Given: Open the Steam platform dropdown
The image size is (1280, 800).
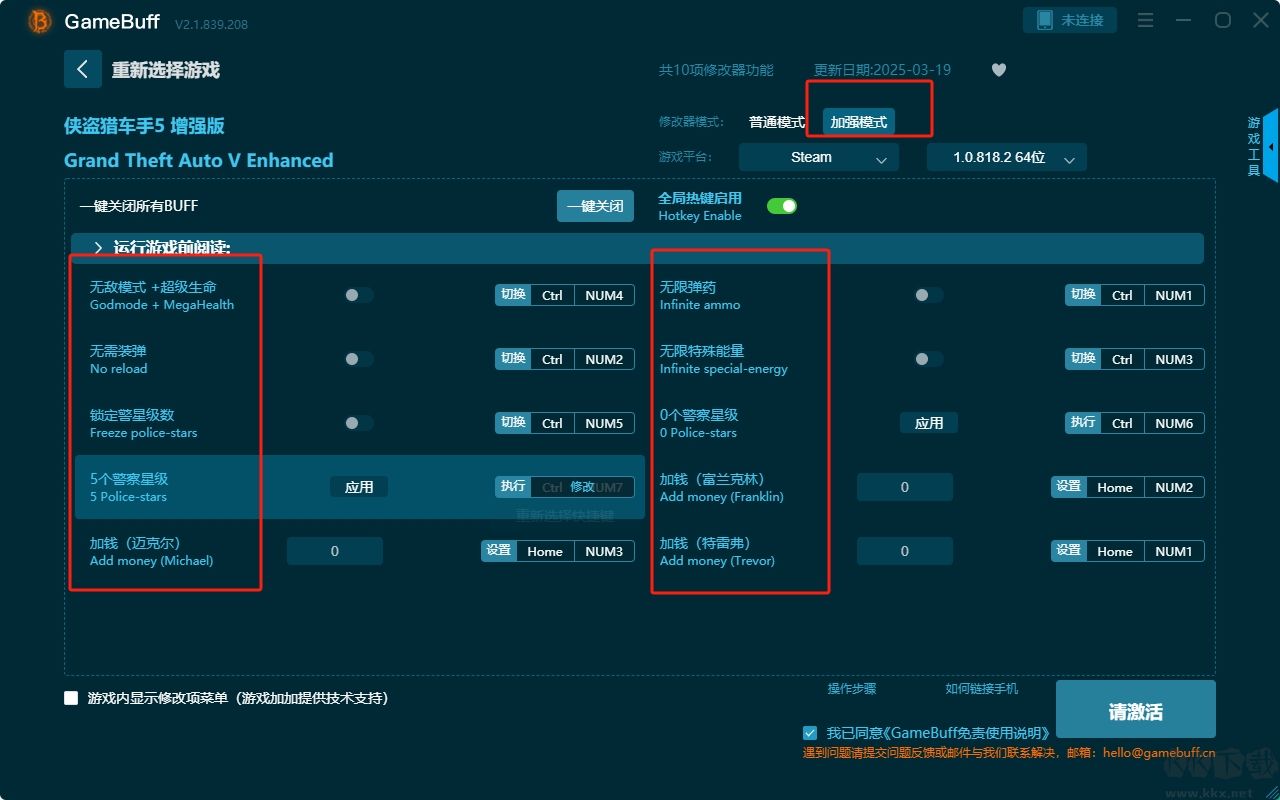Looking at the screenshot, I should pos(818,157).
